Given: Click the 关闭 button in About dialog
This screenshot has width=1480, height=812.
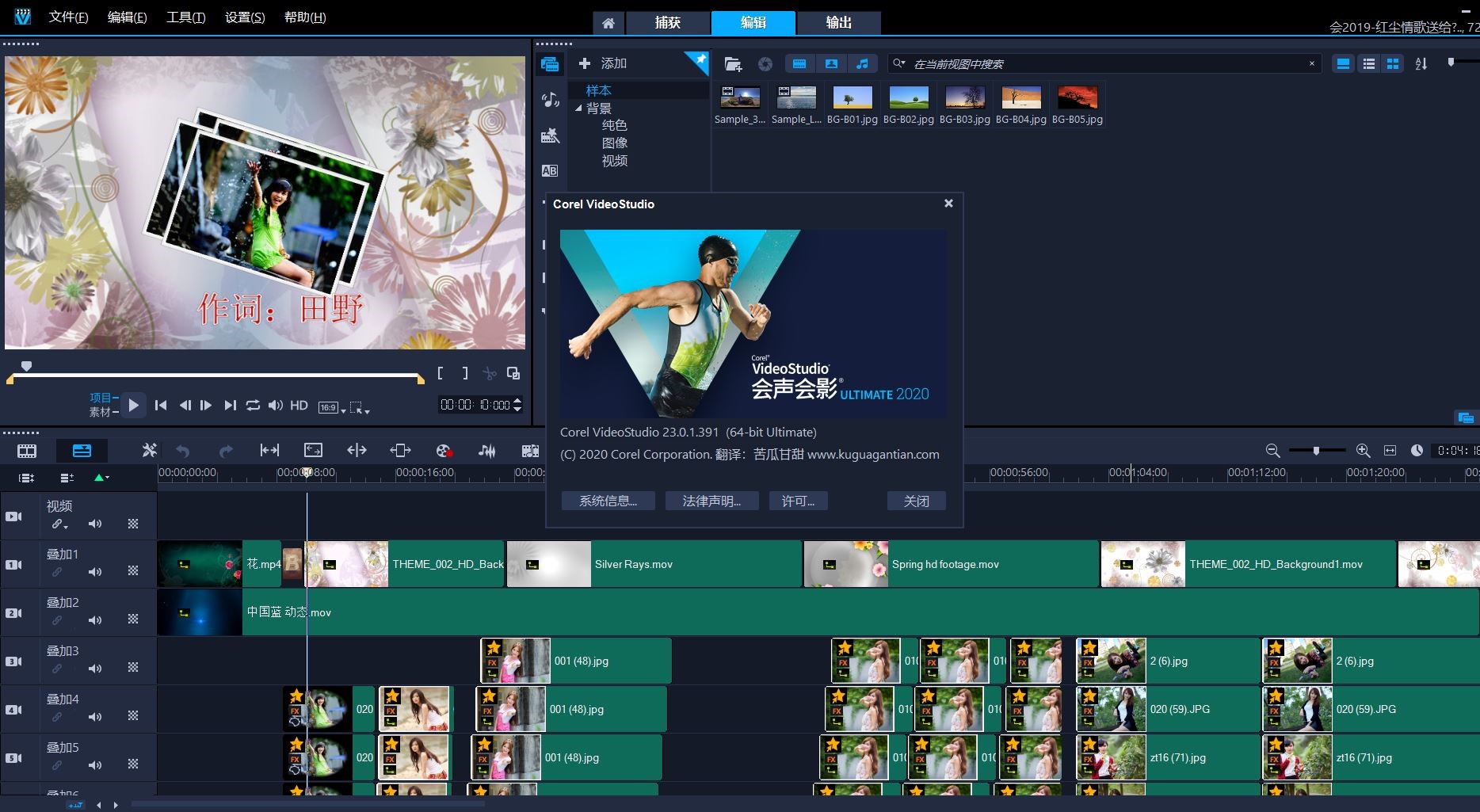Looking at the screenshot, I should [916, 501].
